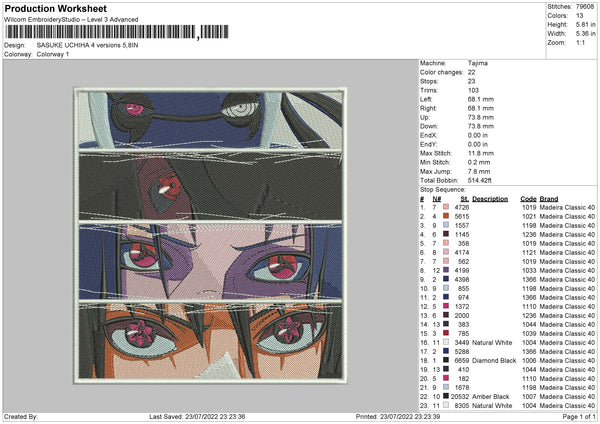Click the 'Printed: 23/07/2022 23:23:39' footer
The width and height of the screenshot is (600, 424).
[x=398, y=416]
